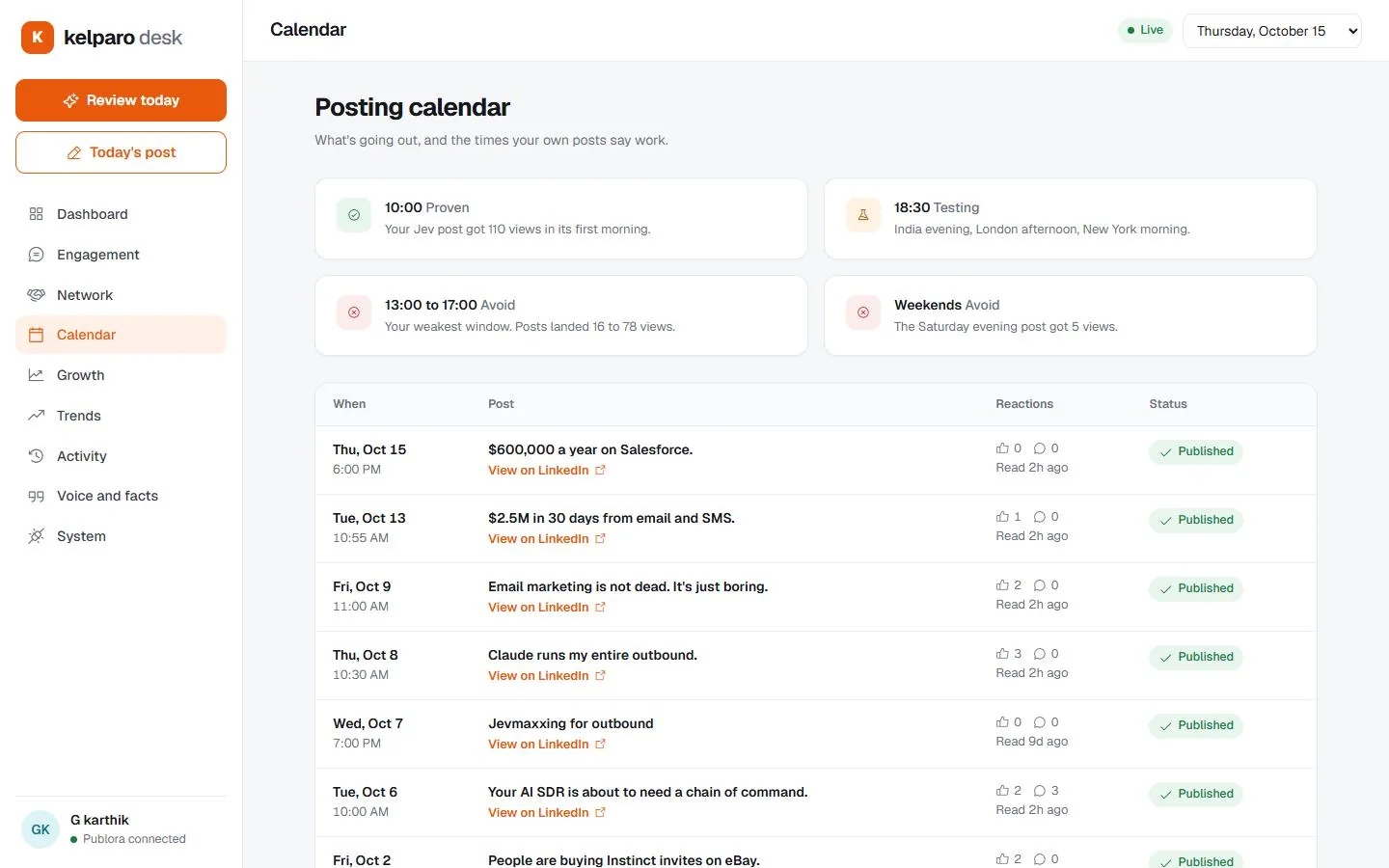The image size is (1389, 868).
Task: Click the Review today button
Action: [121, 100]
